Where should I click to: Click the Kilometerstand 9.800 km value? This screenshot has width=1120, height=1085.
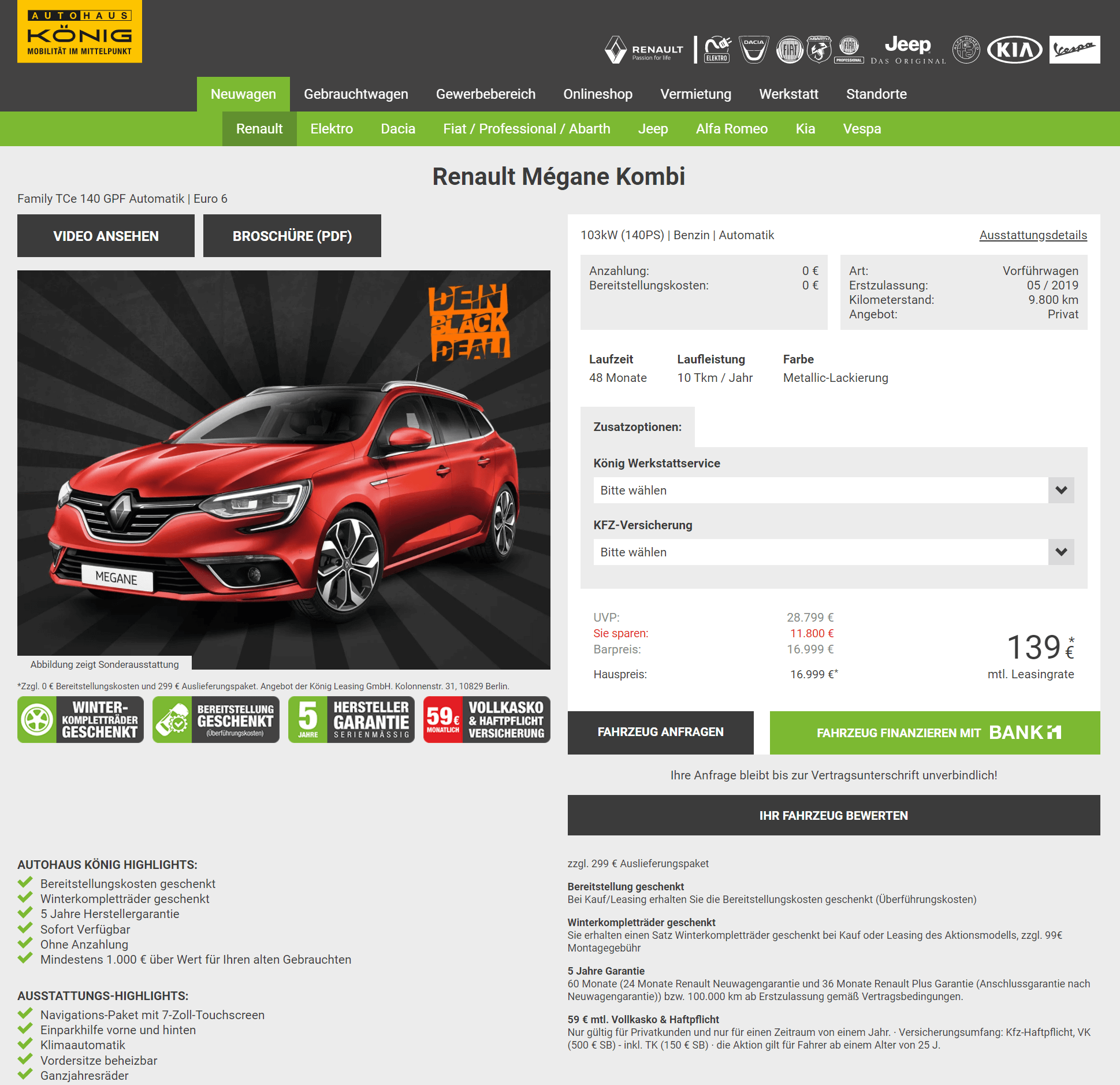(x=1053, y=300)
